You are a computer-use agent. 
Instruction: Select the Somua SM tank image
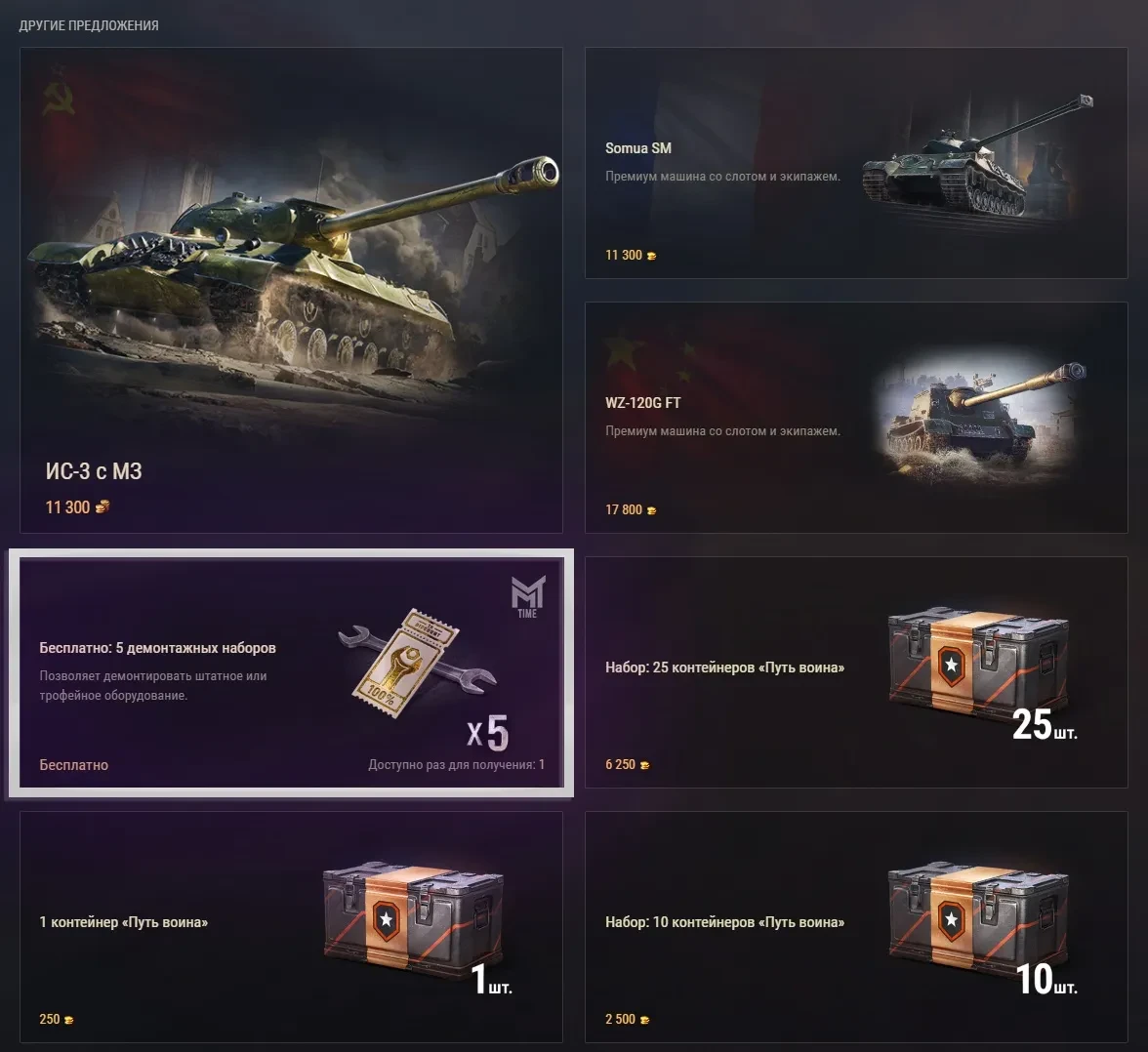tap(977, 157)
